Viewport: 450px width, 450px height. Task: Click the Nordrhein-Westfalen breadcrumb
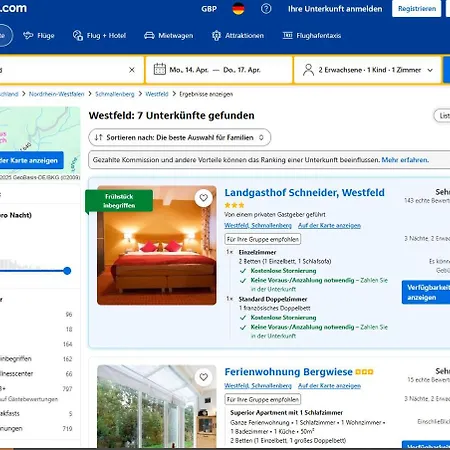(x=57, y=94)
